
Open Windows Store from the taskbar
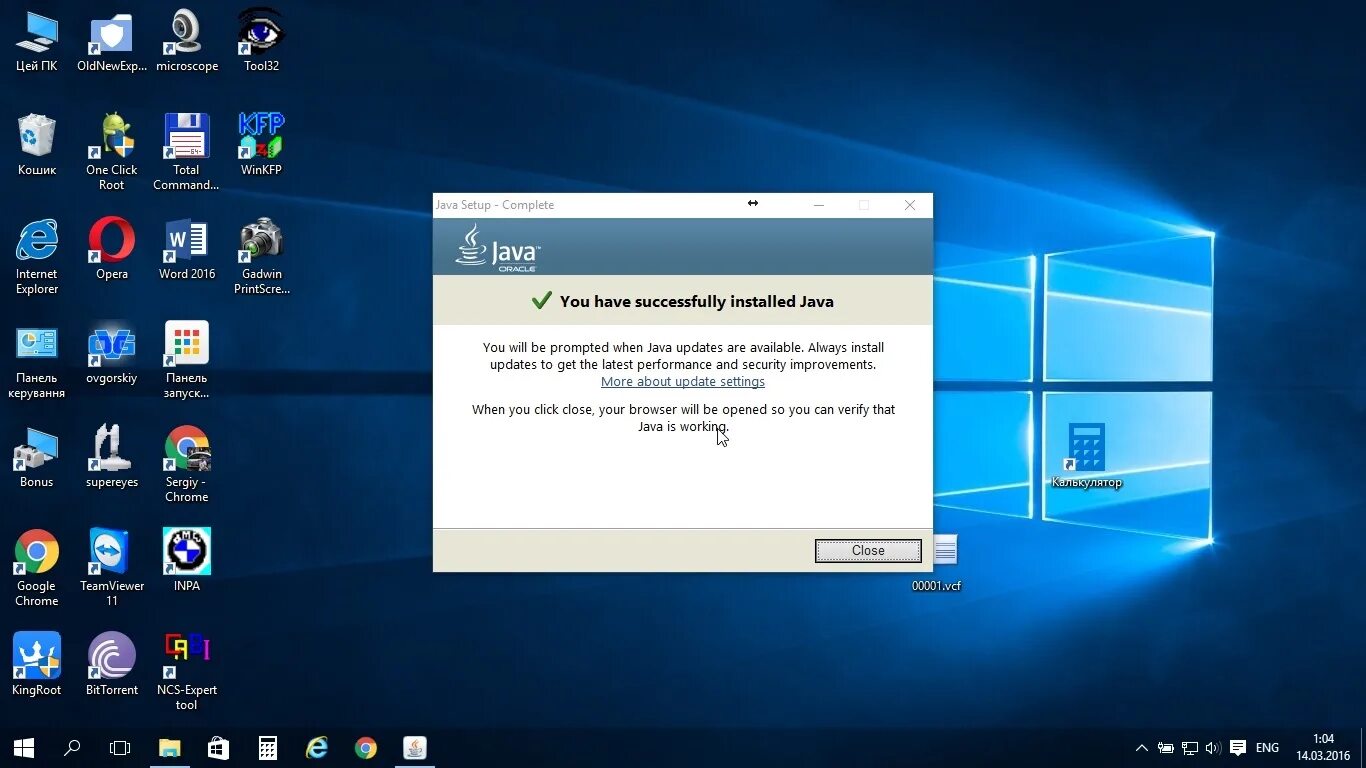tap(218, 748)
